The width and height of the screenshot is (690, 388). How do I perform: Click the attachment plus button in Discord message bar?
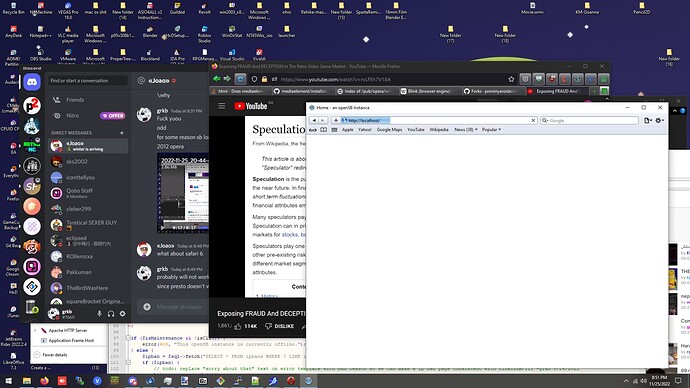click(x=147, y=307)
